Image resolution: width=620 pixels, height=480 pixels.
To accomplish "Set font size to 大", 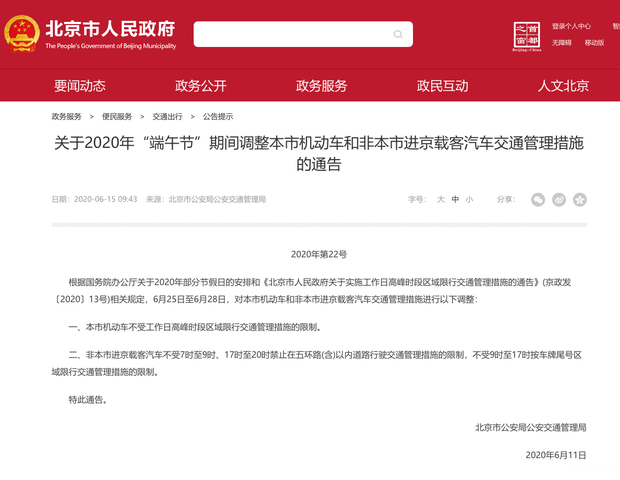I will point(440,199).
